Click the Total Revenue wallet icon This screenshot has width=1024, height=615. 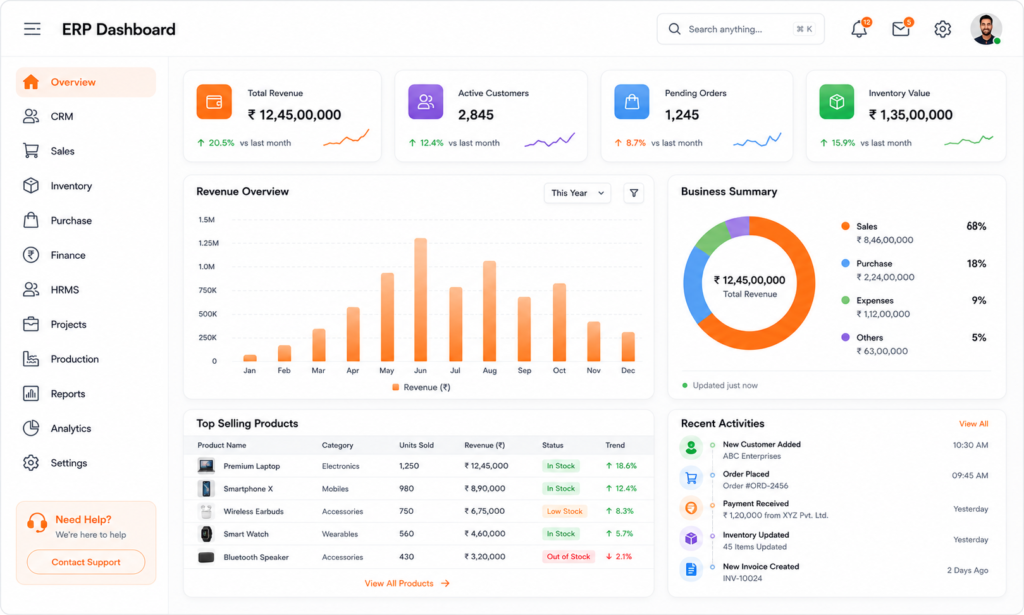(x=214, y=102)
